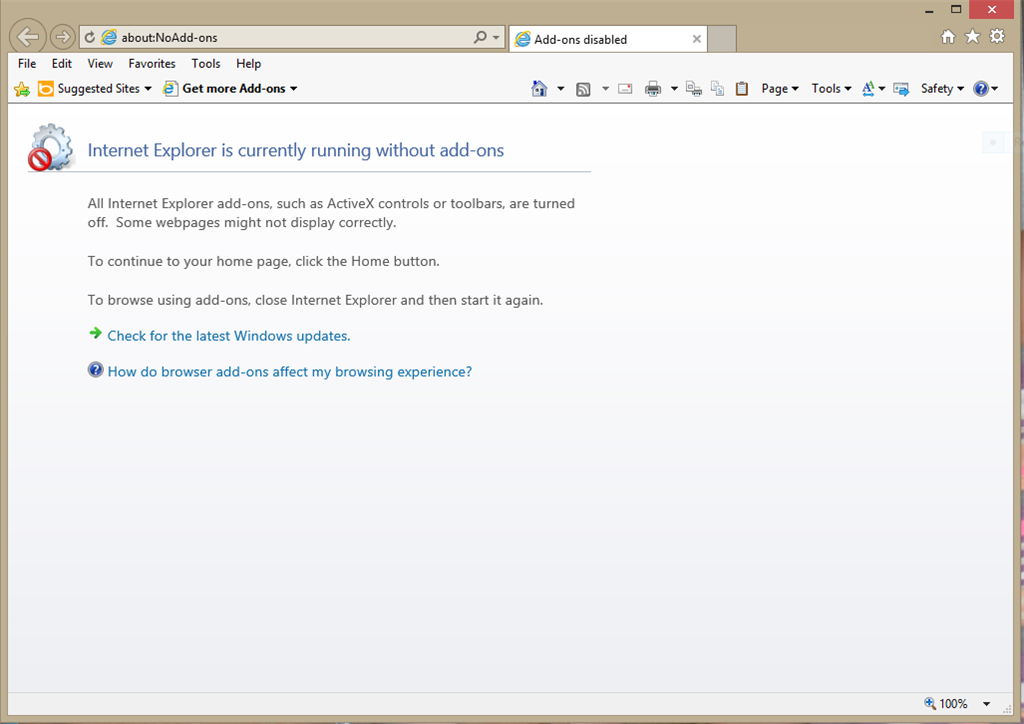Click Check for the latest Windows updates link
Screen dimensions: 1024x724
coord(229,336)
